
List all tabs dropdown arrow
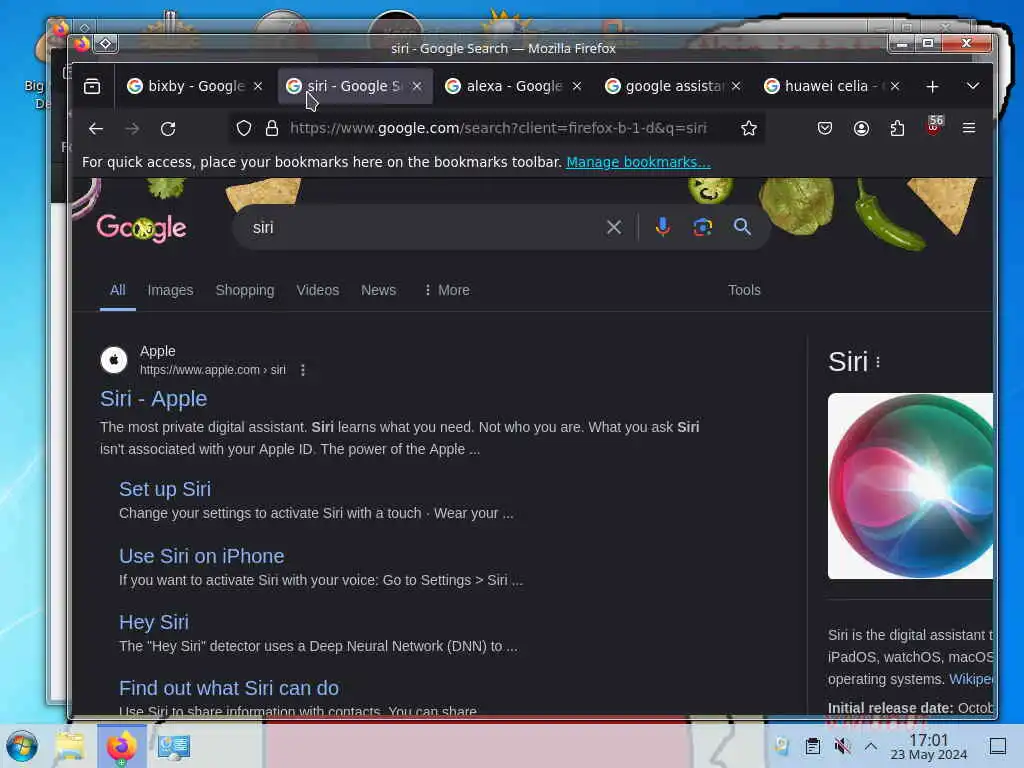pos(972,86)
